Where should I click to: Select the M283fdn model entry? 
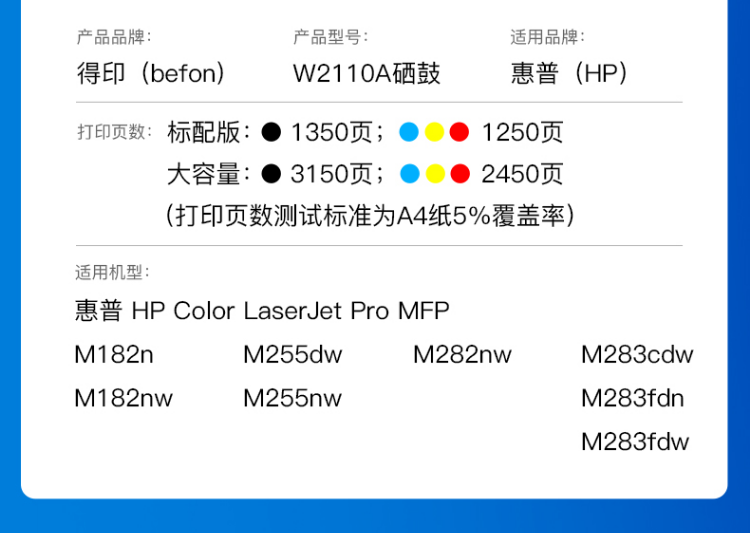632,398
